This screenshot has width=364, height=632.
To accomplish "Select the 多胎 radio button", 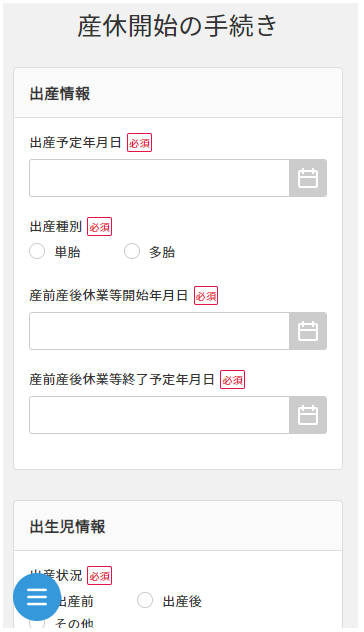I will [132, 252].
